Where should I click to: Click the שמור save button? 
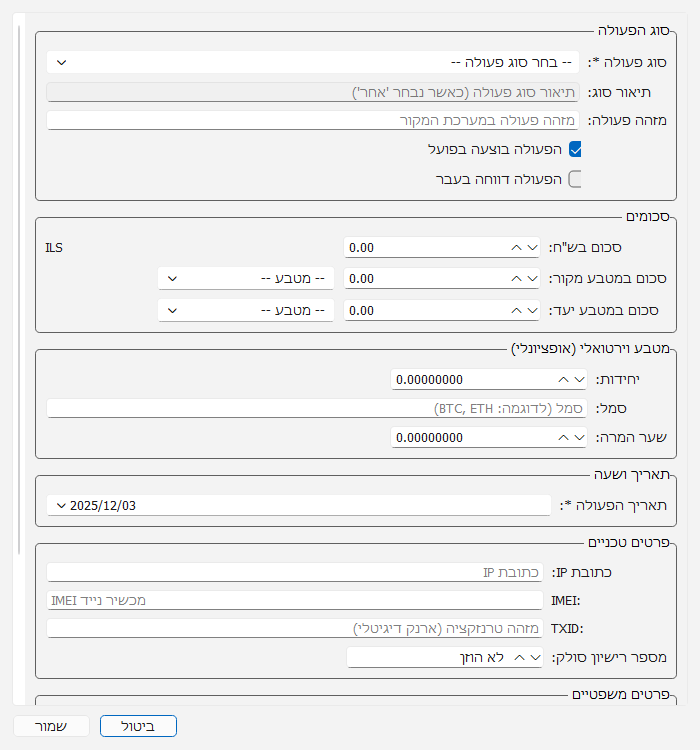[x=51, y=726]
